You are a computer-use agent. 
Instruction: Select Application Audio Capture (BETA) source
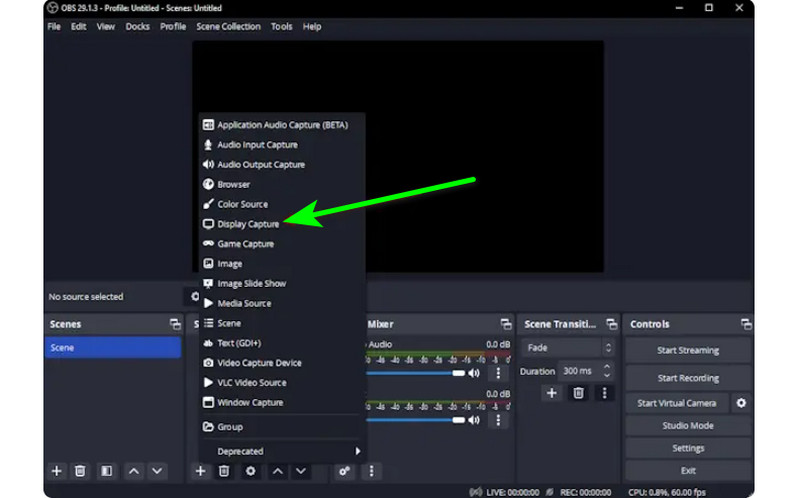coord(282,125)
